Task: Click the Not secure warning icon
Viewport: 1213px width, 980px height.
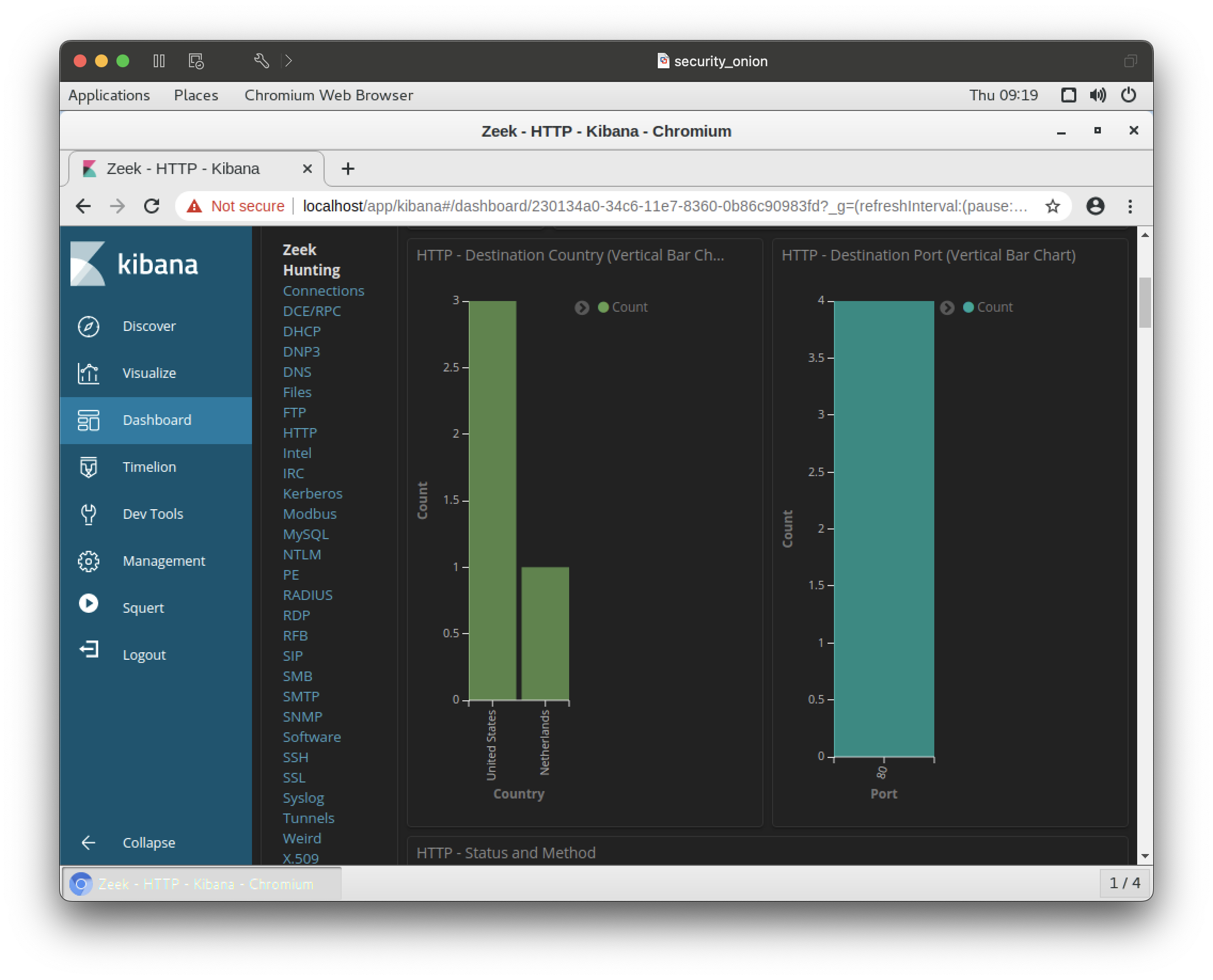Action: coord(194,206)
